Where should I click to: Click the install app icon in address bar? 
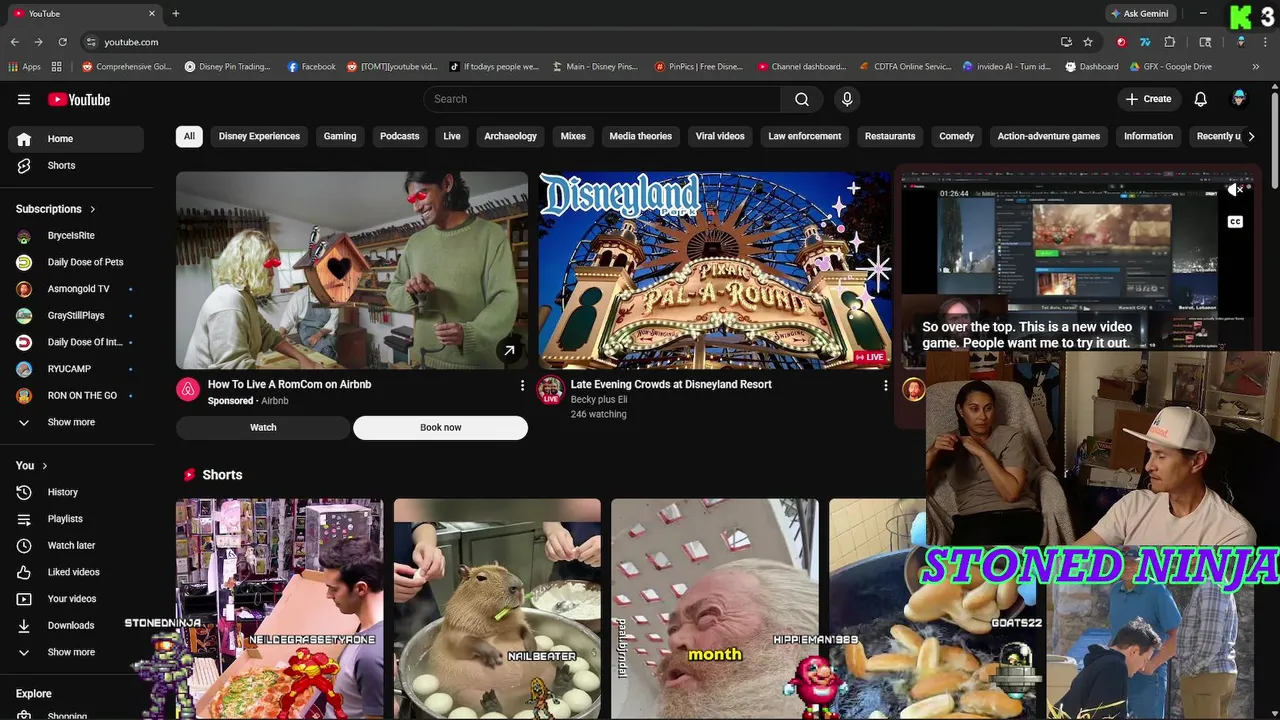click(1066, 42)
